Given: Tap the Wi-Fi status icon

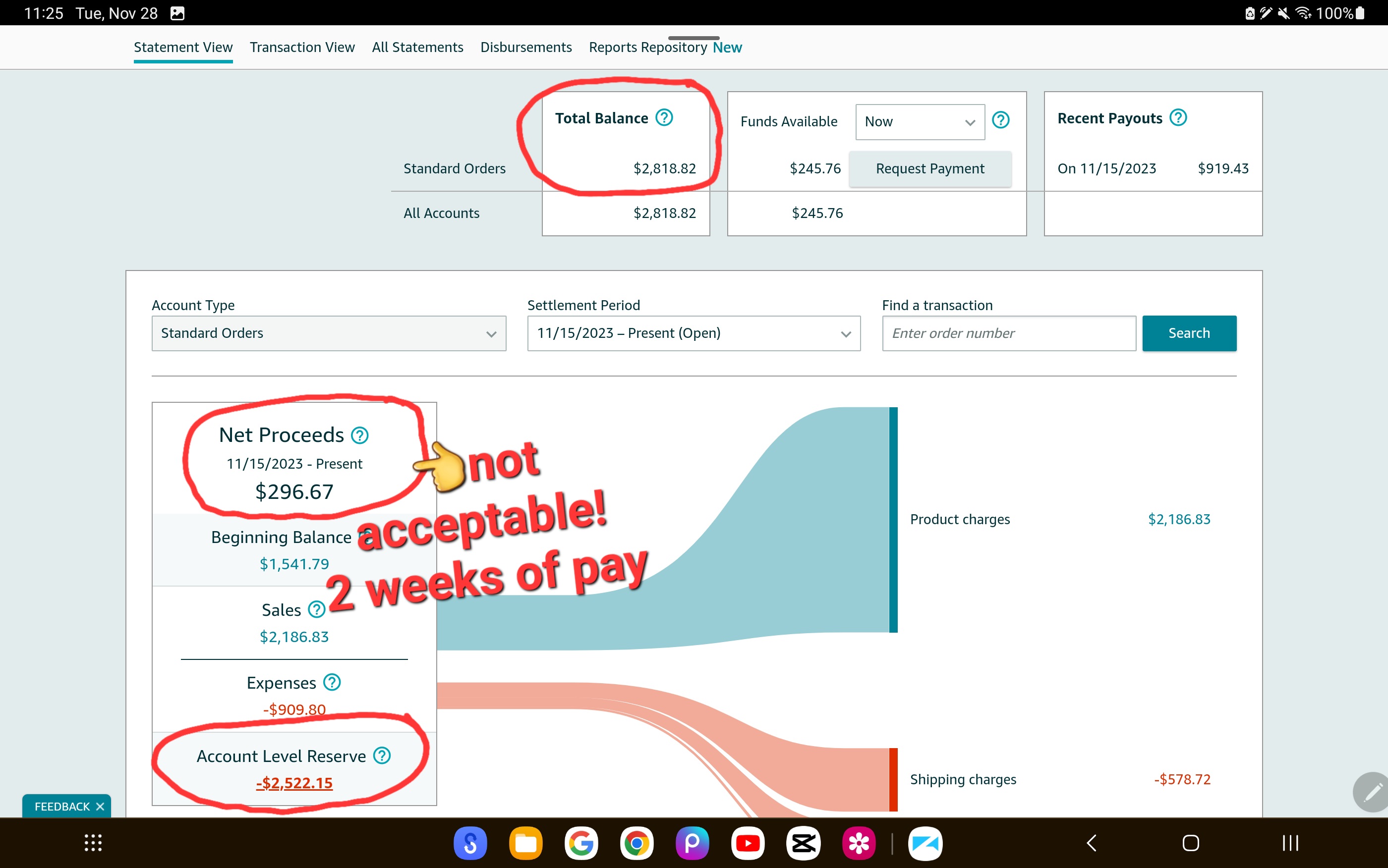Looking at the screenshot, I should click(1304, 12).
